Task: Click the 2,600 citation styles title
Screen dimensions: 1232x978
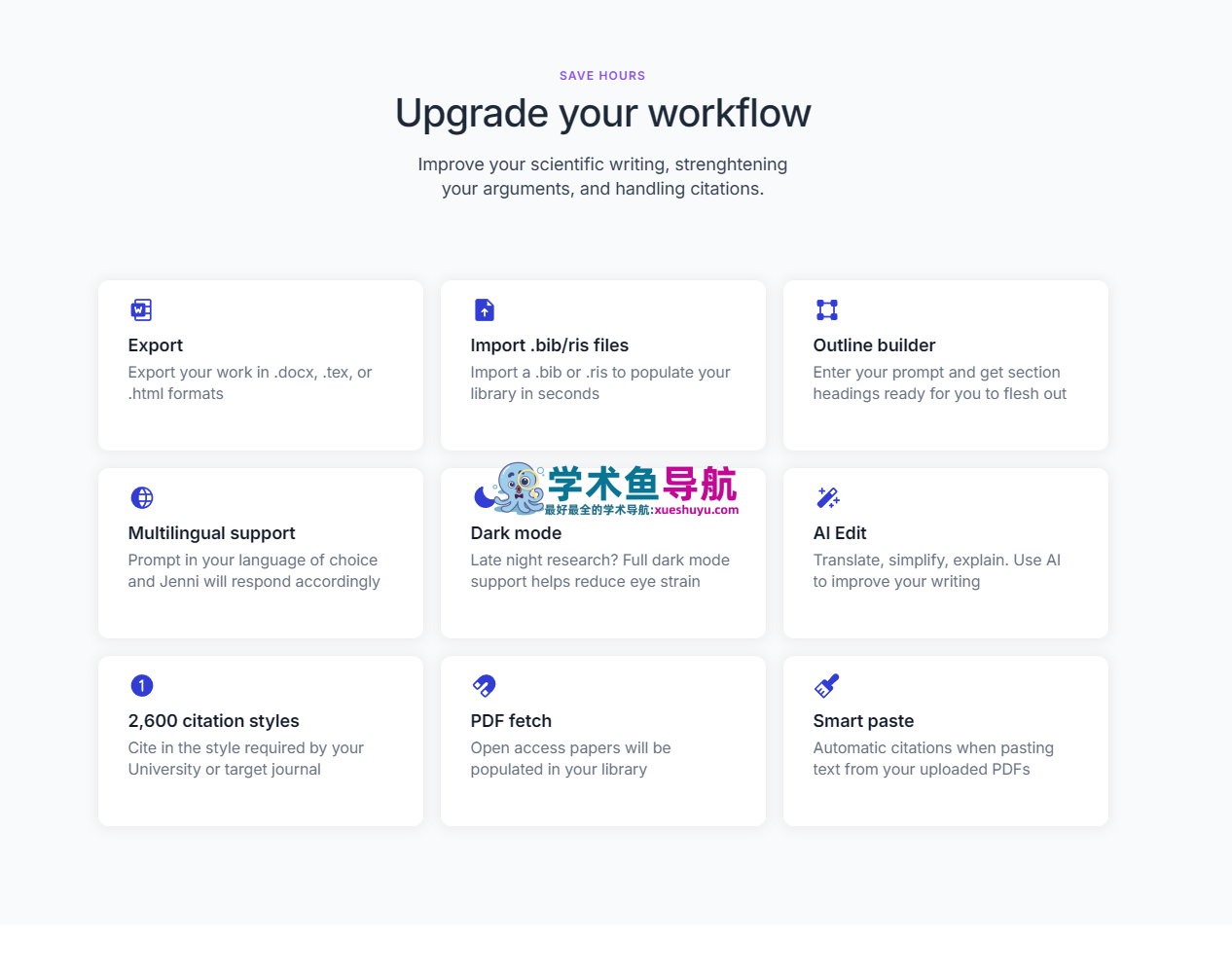Action: 213,721
